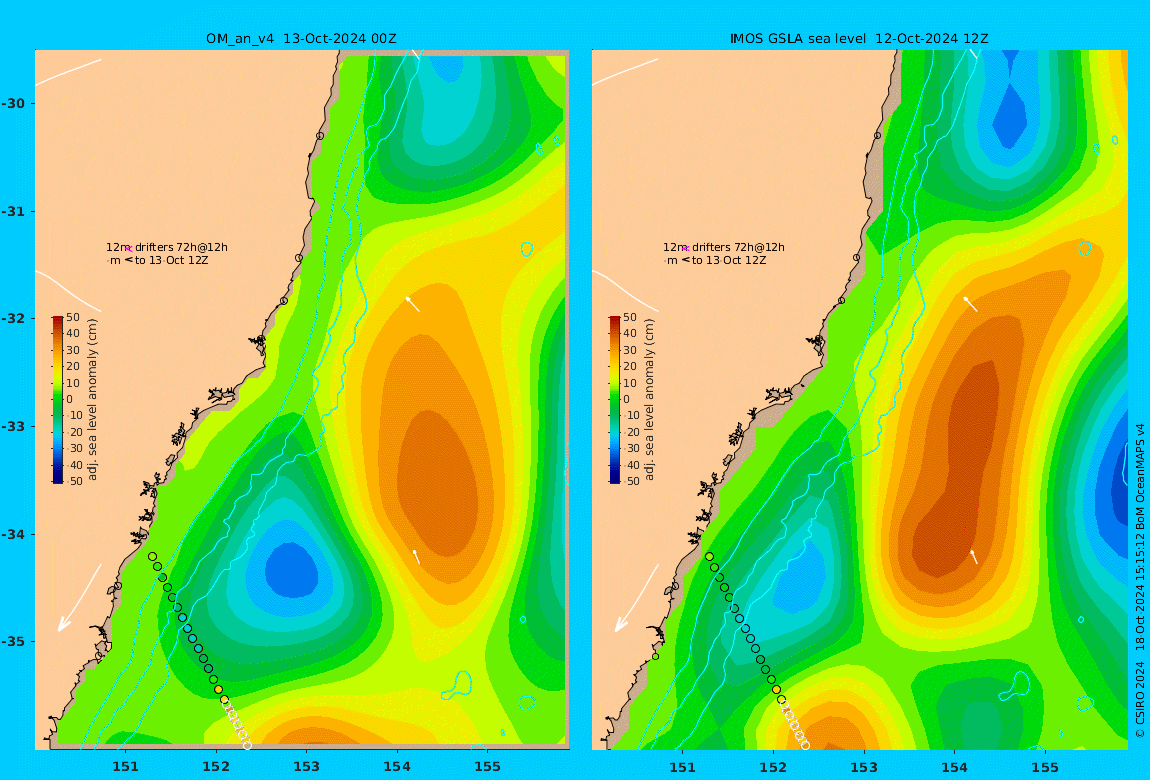
Task: Click the 153 longitude label under the left map
Action: click(307, 767)
